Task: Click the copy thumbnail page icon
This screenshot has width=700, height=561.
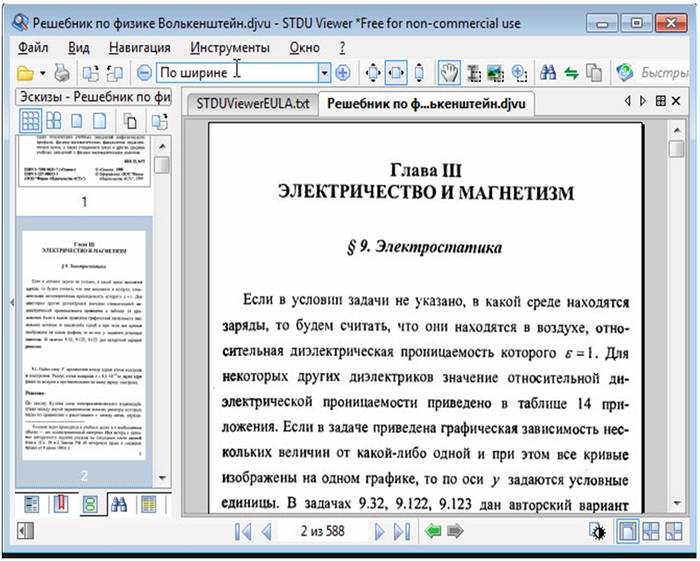Action: pos(130,121)
